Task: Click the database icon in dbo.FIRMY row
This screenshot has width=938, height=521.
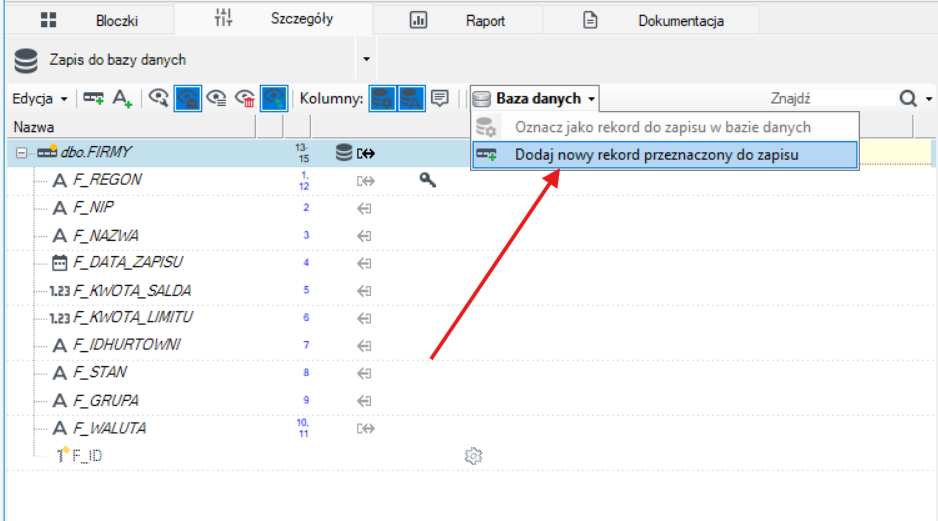Action: pos(344,153)
